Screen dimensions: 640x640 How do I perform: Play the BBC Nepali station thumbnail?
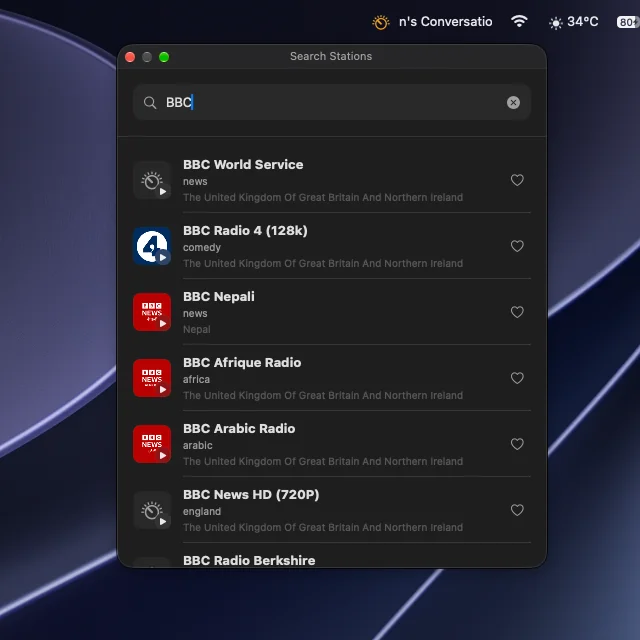(x=152, y=312)
